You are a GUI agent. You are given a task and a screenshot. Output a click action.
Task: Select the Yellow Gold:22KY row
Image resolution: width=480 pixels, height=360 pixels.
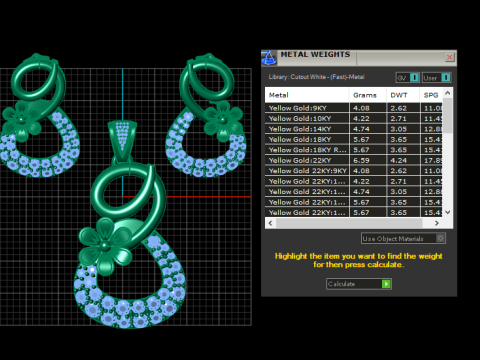(354, 160)
